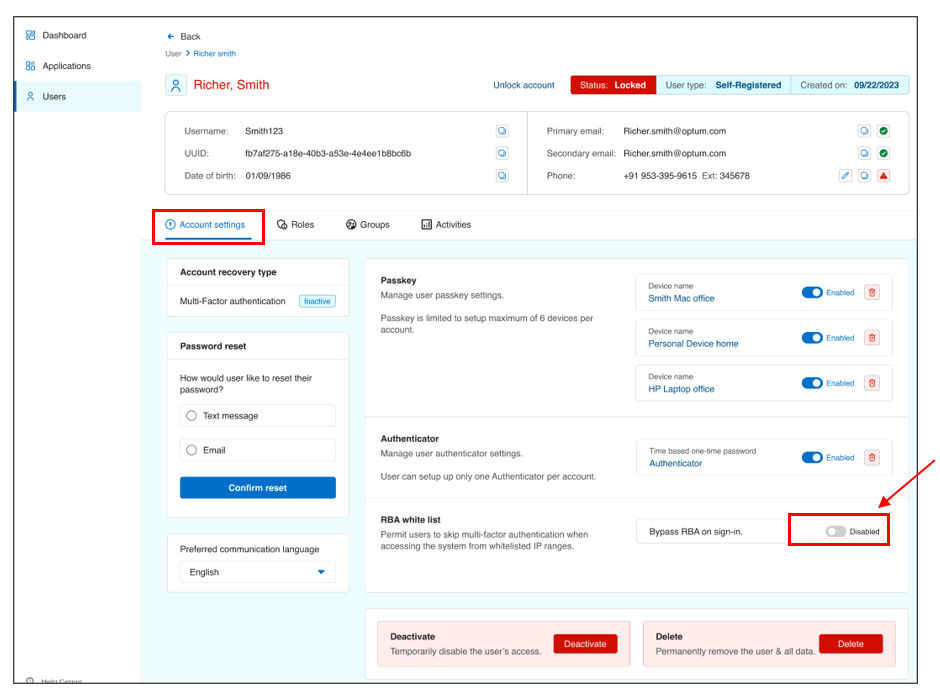The image size is (940, 694).
Task: Click the Applications sidebar icon
Action: (x=31, y=66)
